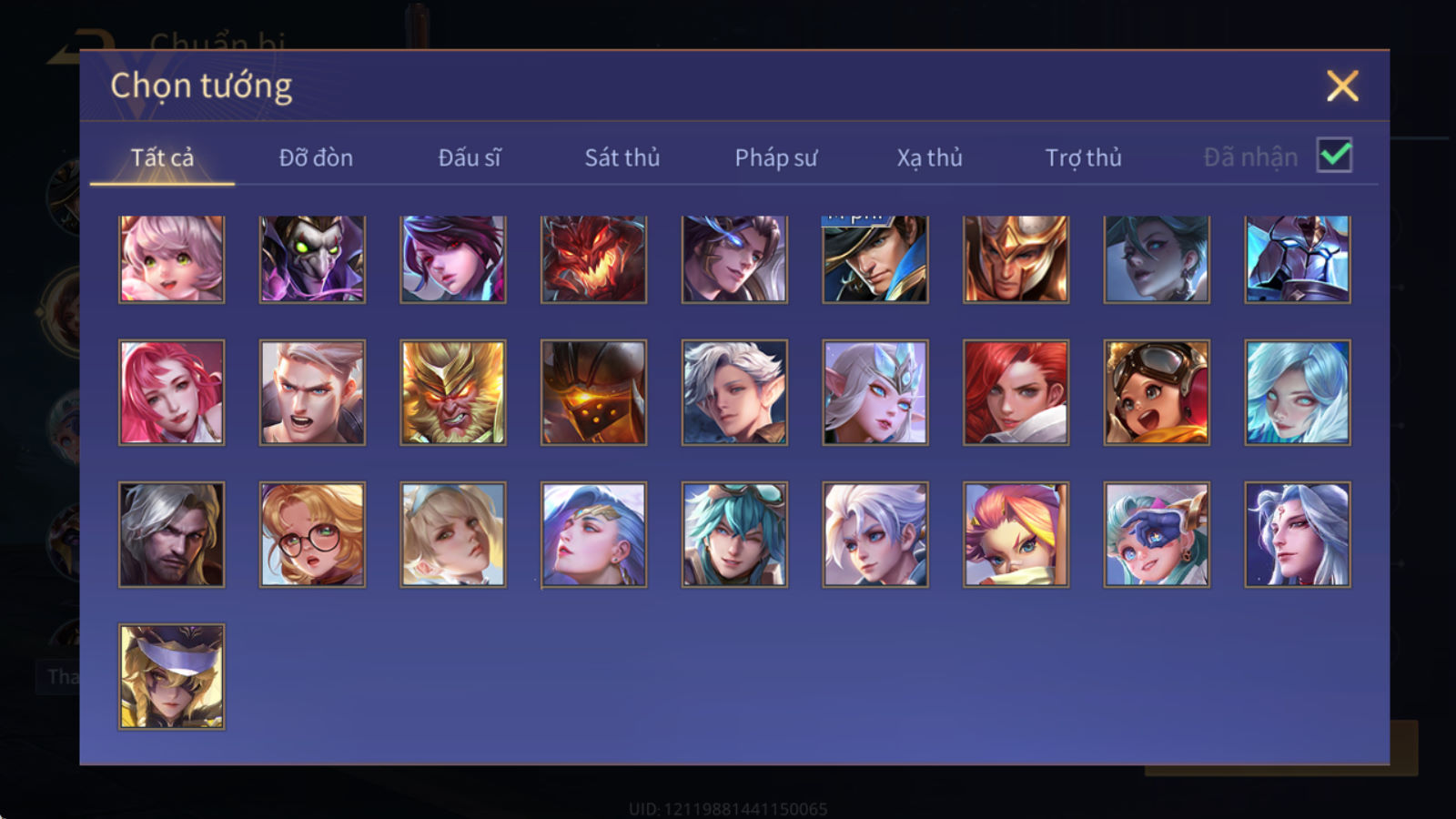Pick the golden monkey king hero
1456x819 pixels.
(452, 392)
